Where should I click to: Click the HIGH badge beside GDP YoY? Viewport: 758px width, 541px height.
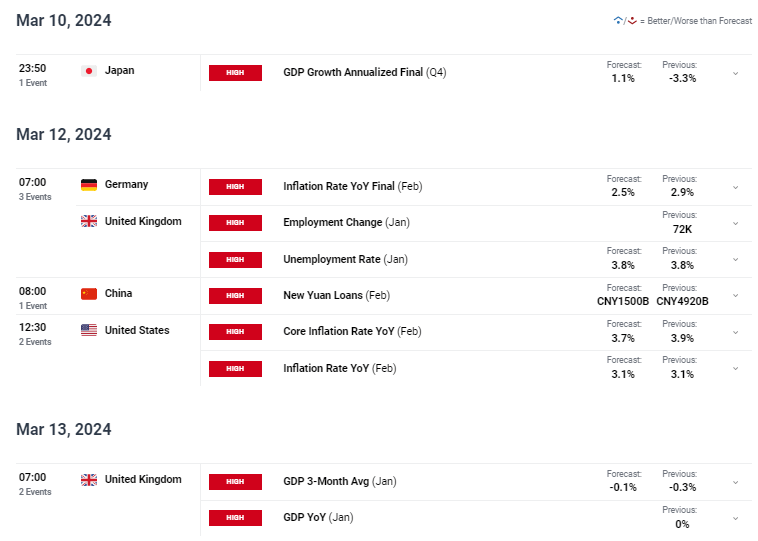coord(235,518)
